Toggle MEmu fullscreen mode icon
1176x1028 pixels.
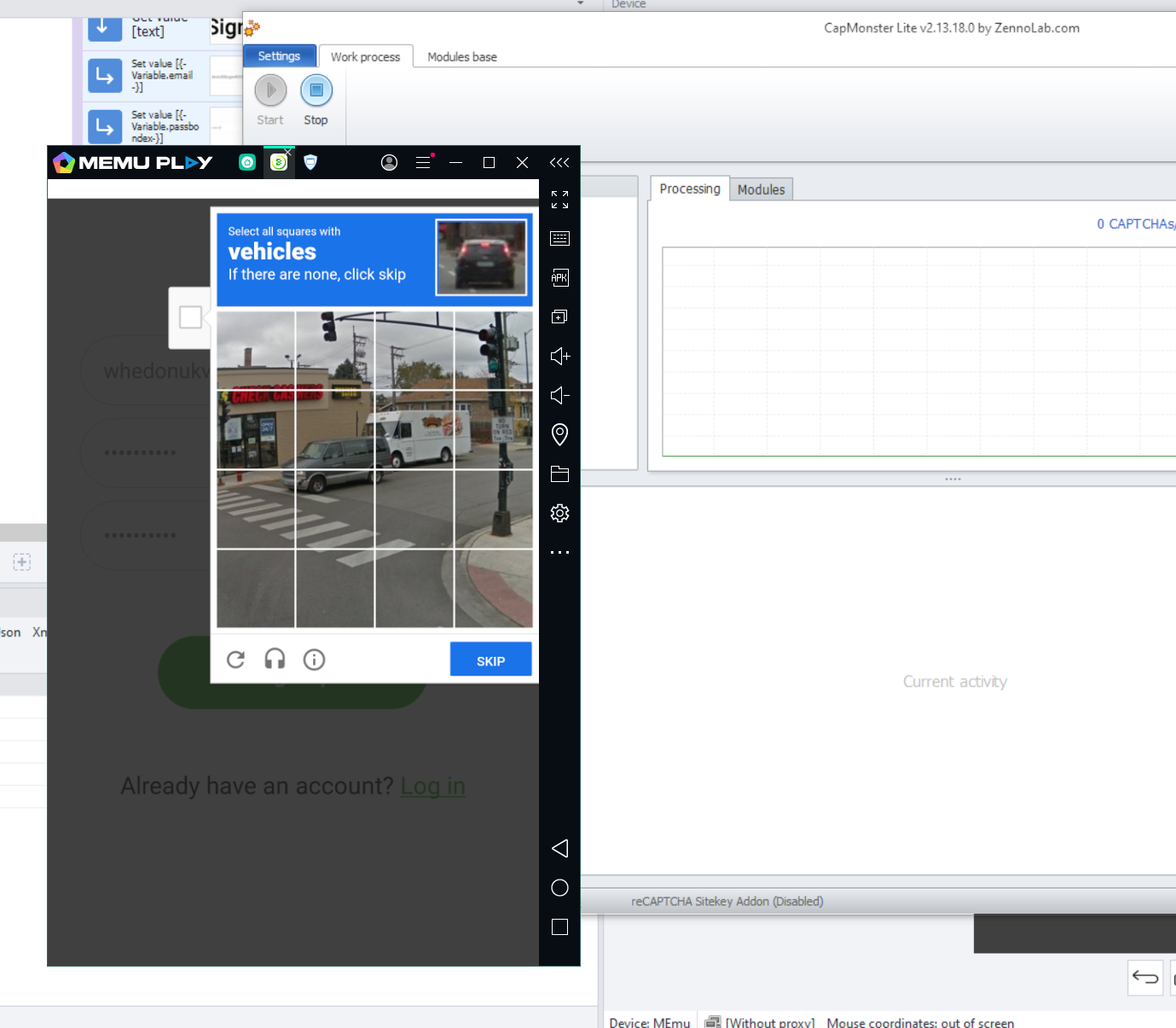559,200
